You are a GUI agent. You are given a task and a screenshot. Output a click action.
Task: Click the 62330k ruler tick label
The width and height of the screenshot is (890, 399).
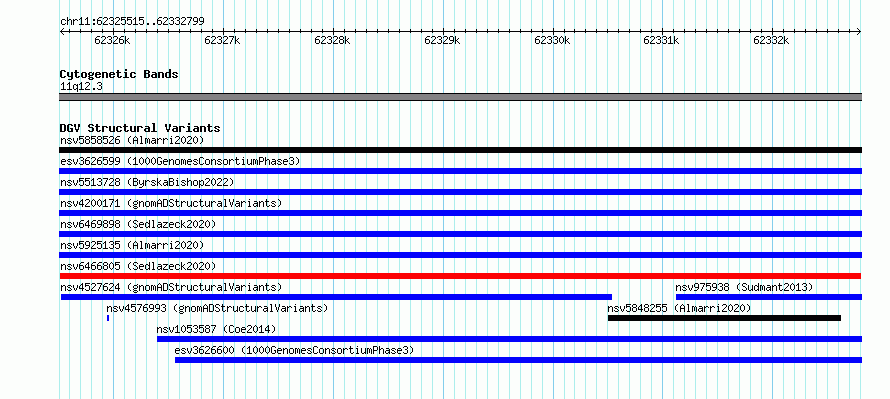(552, 40)
